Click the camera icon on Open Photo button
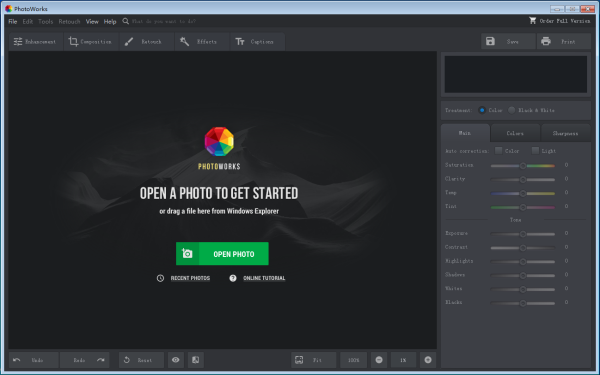This screenshot has width=600, height=375. coord(187,253)
